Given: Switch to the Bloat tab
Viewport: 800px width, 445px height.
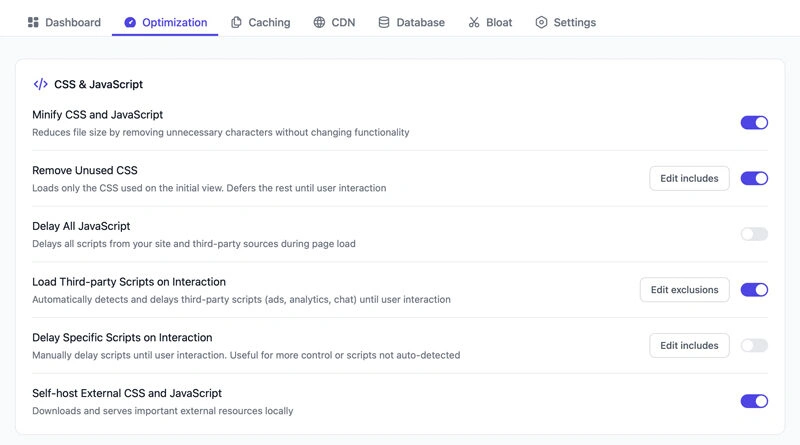Looking at the screenshot, I should 490,22.
